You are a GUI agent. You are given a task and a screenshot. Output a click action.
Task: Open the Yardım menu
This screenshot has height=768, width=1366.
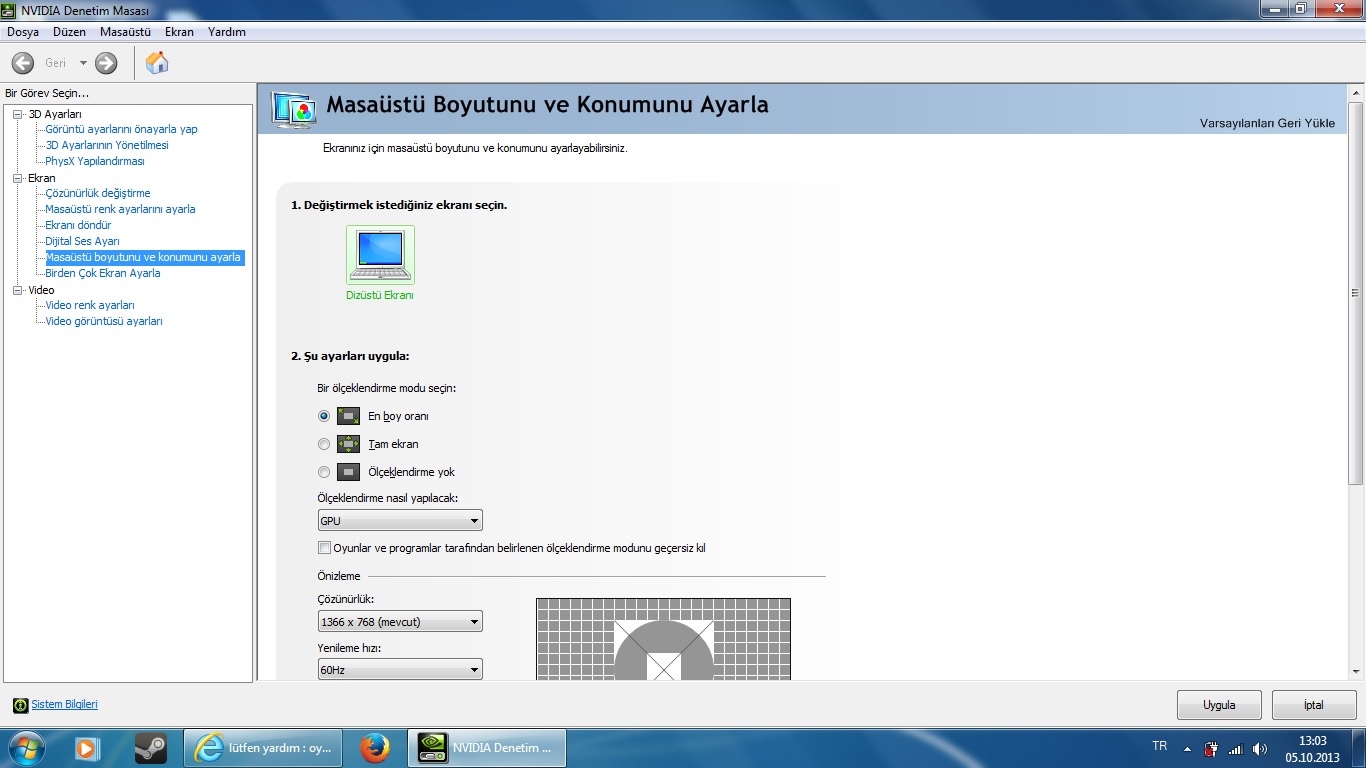[227, 32]
